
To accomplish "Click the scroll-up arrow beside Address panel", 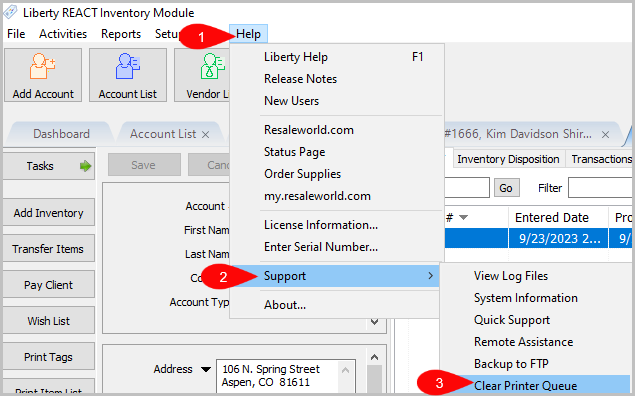I will click(375, 357).
